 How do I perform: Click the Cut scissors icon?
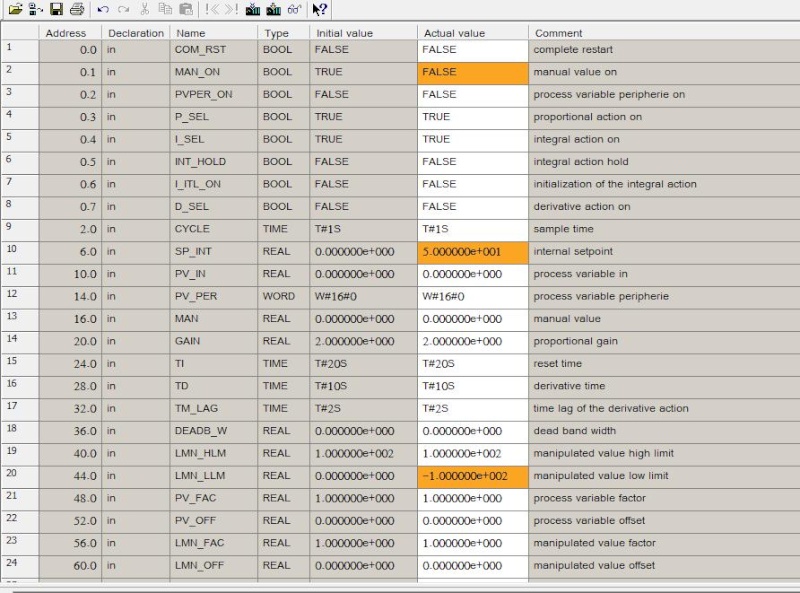coord(144,9)
